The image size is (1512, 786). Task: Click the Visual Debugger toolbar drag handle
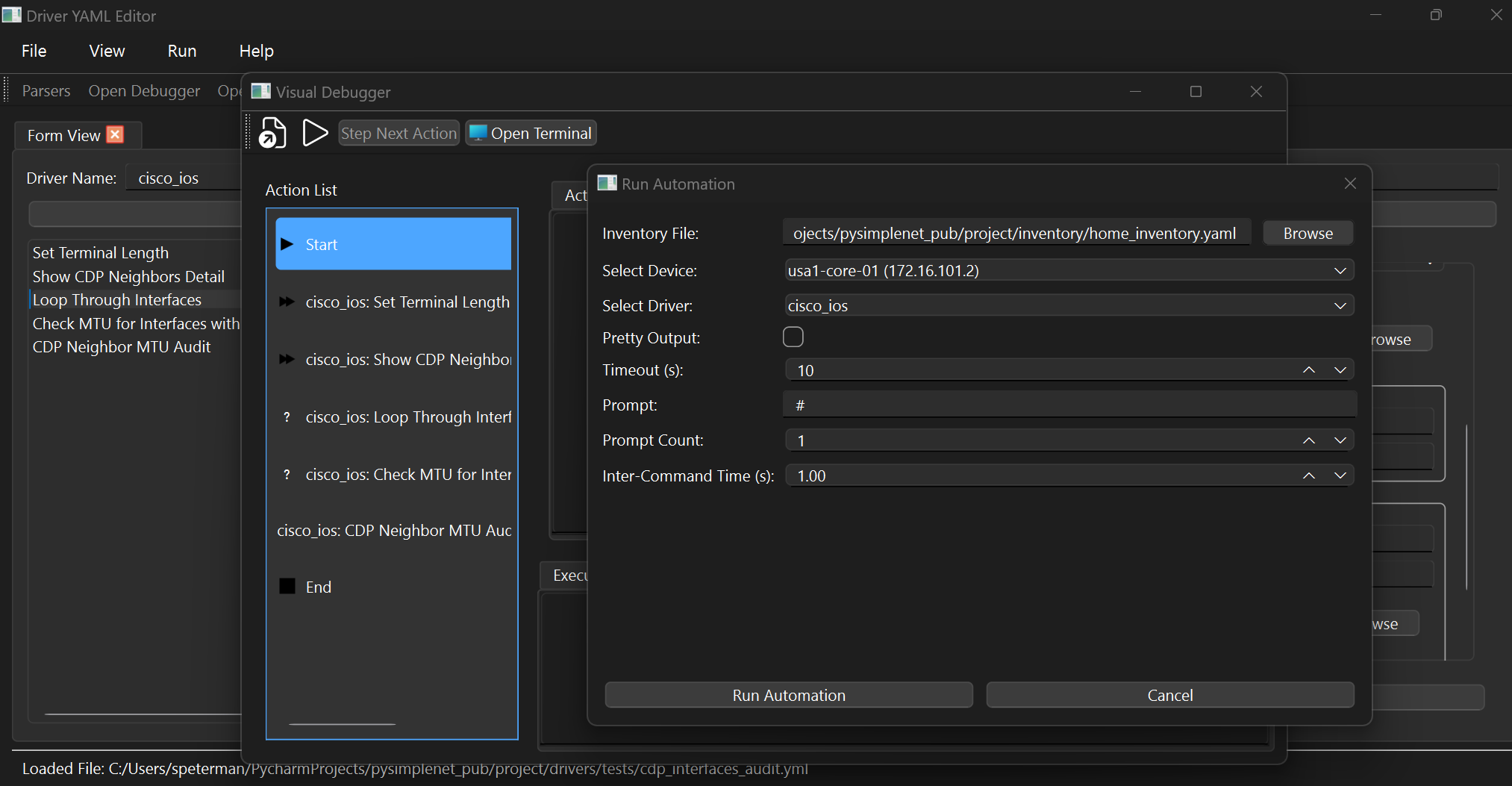click(249, 133)
